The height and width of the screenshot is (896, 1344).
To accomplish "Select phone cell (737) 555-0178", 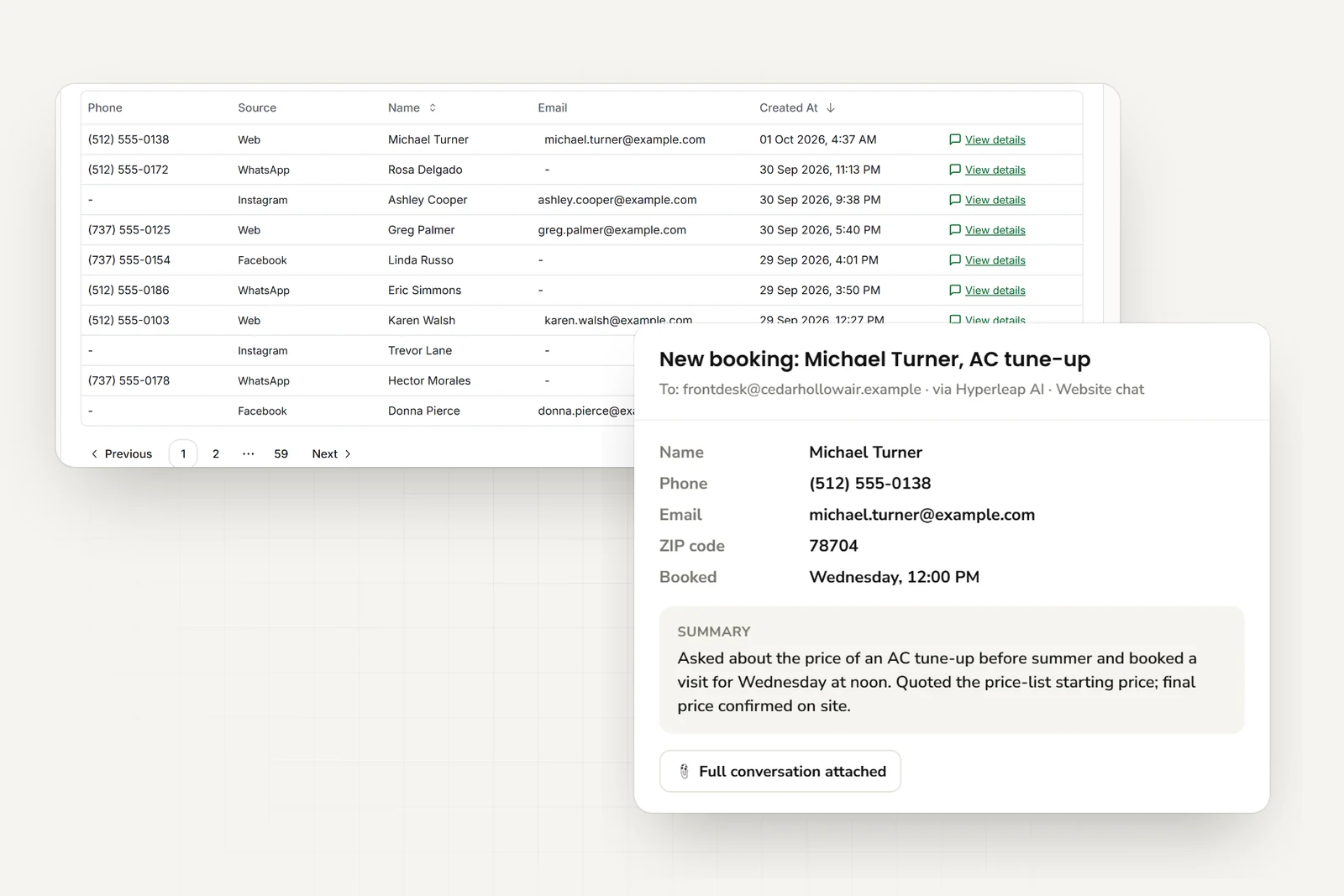I will pyautogui.click(x=129, y=382).
